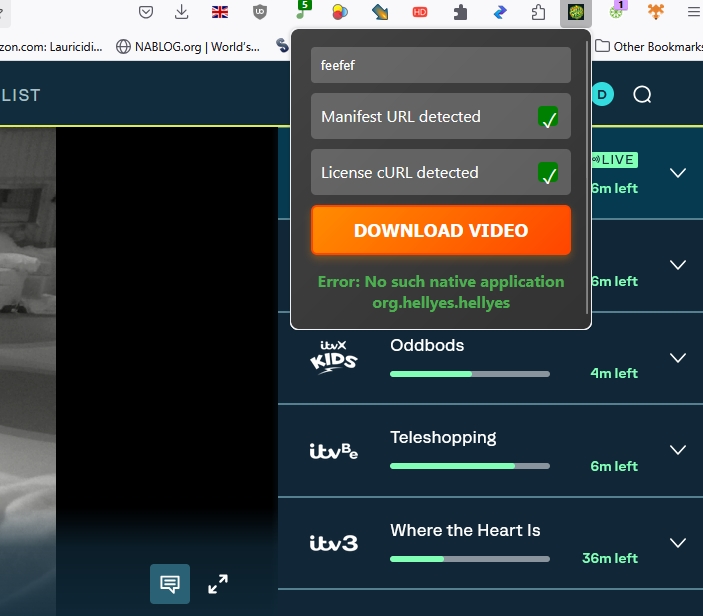The height and width of the screenshot is (616, 703).
Task: Click the extension icon with badge 1
Action: point(617,11)
